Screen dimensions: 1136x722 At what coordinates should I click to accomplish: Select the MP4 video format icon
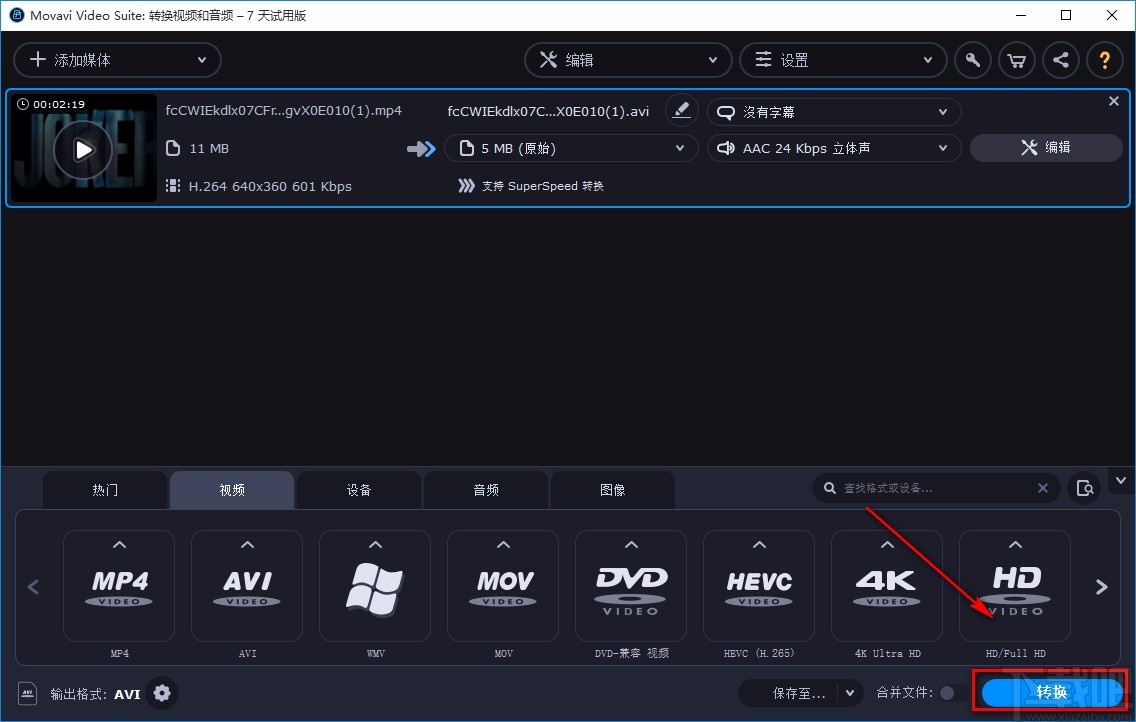pos(119,586)
